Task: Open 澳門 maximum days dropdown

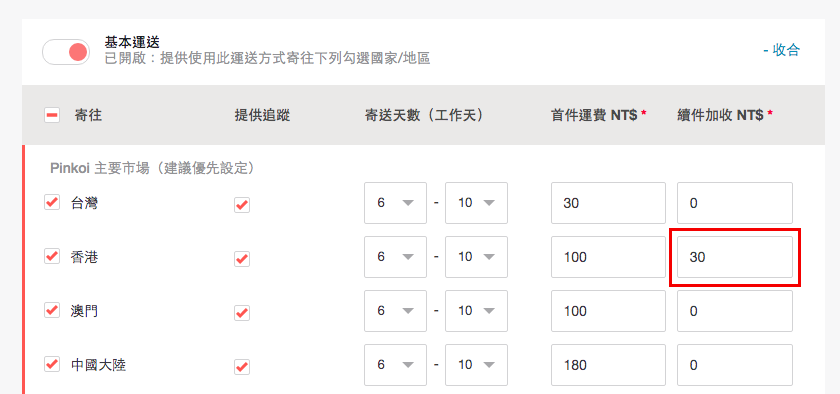Action: click(476, 311)
